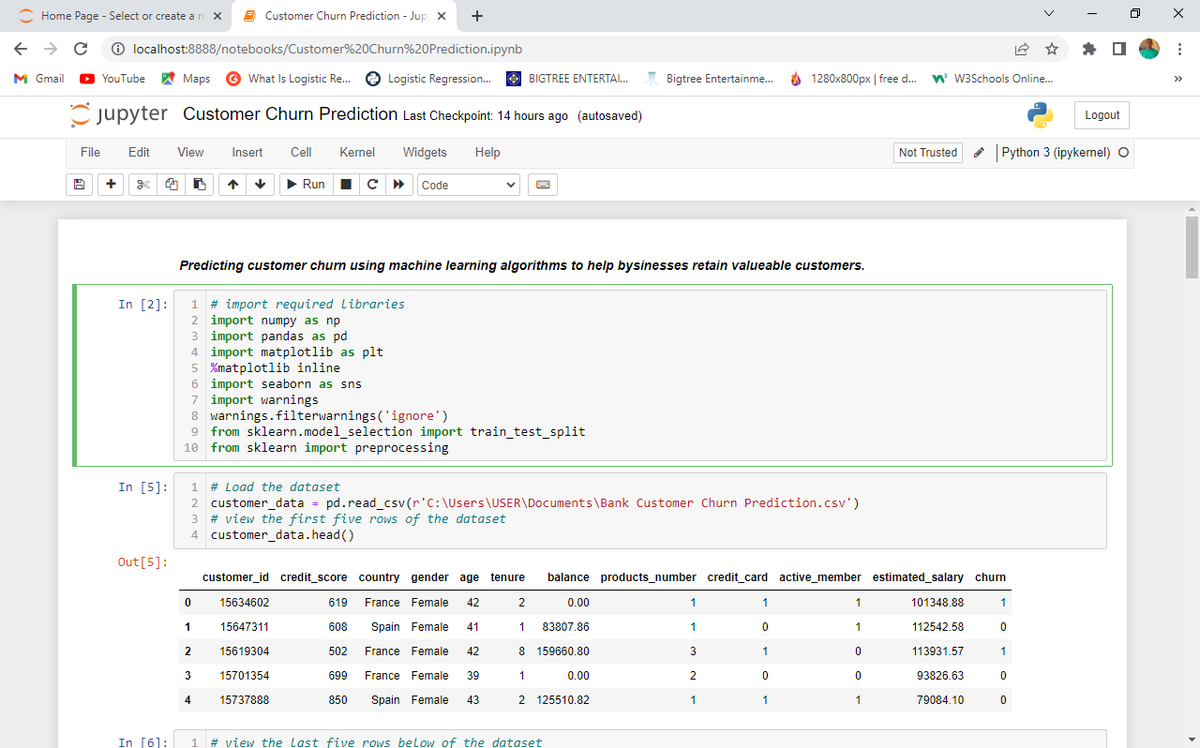Click the edit pencil icon by kernel name

[x=981, y=153]
